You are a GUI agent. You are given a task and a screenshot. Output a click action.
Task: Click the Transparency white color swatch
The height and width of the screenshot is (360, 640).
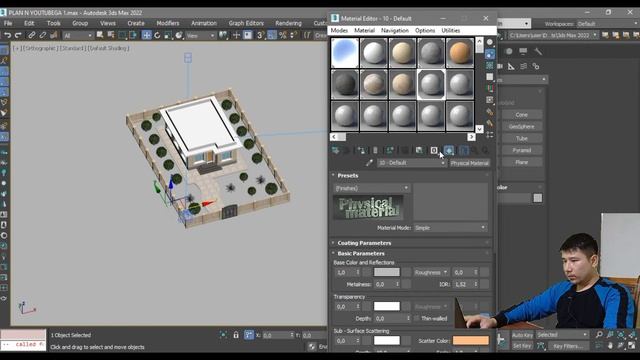coord(387,306)
